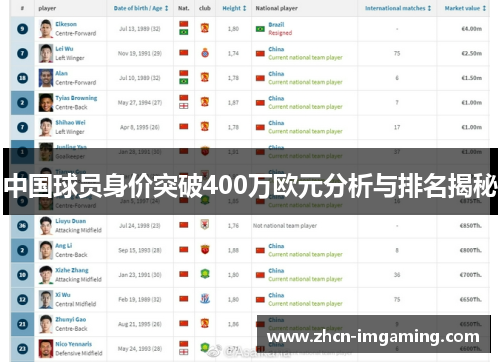Open Elkeson player profile link
The height and width of the screenshot is (362, 500).
(x=66, y=24)
